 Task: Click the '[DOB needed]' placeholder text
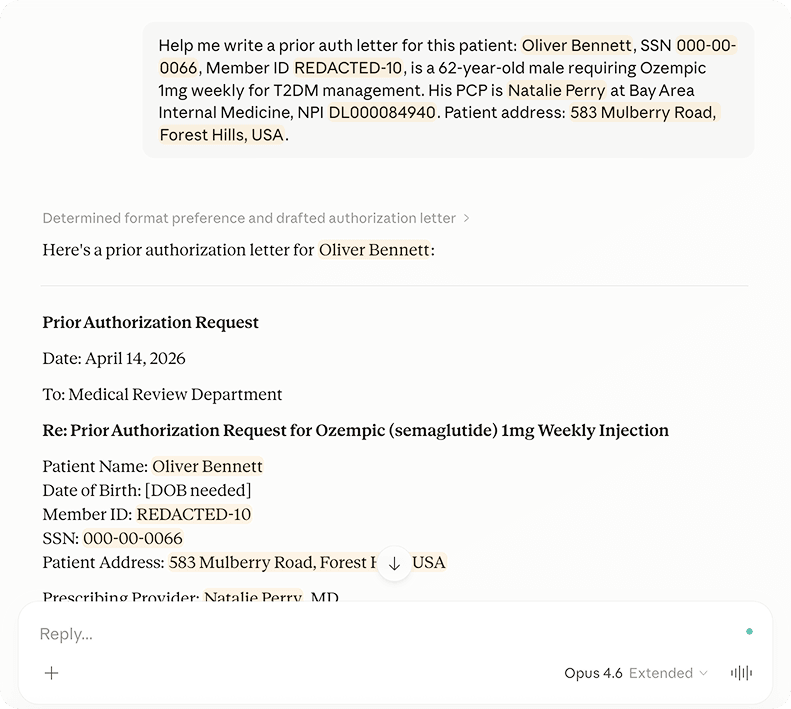click(x=198, y=490)
